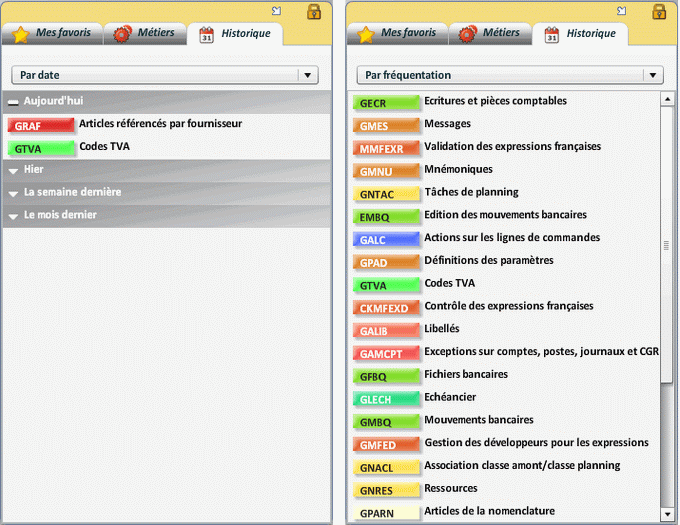The width and height of the screenshot is (680, 525).
Task: Click the orange GMES code badge
Action: (x=385, y=126)
